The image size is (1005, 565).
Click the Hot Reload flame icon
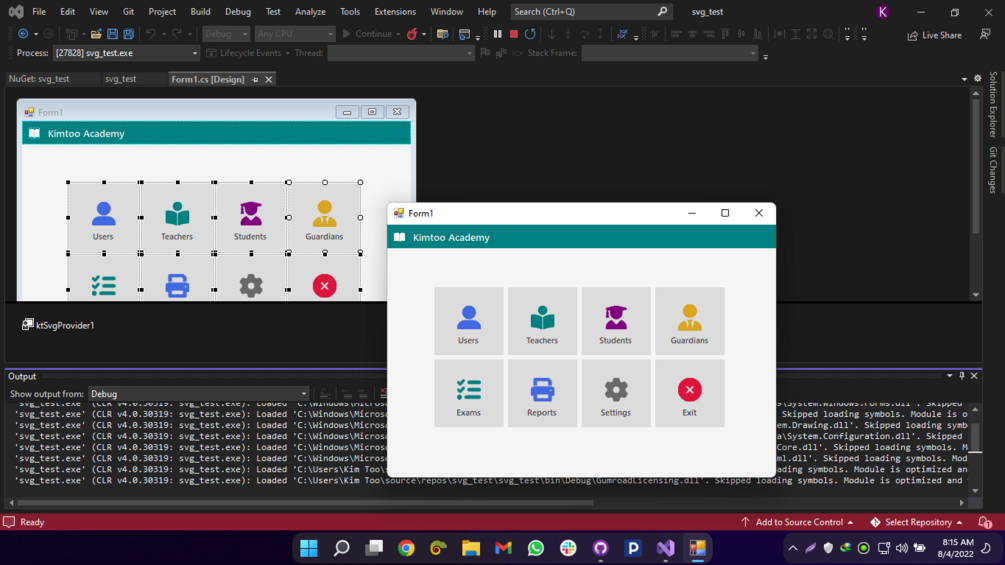(412, 34)
